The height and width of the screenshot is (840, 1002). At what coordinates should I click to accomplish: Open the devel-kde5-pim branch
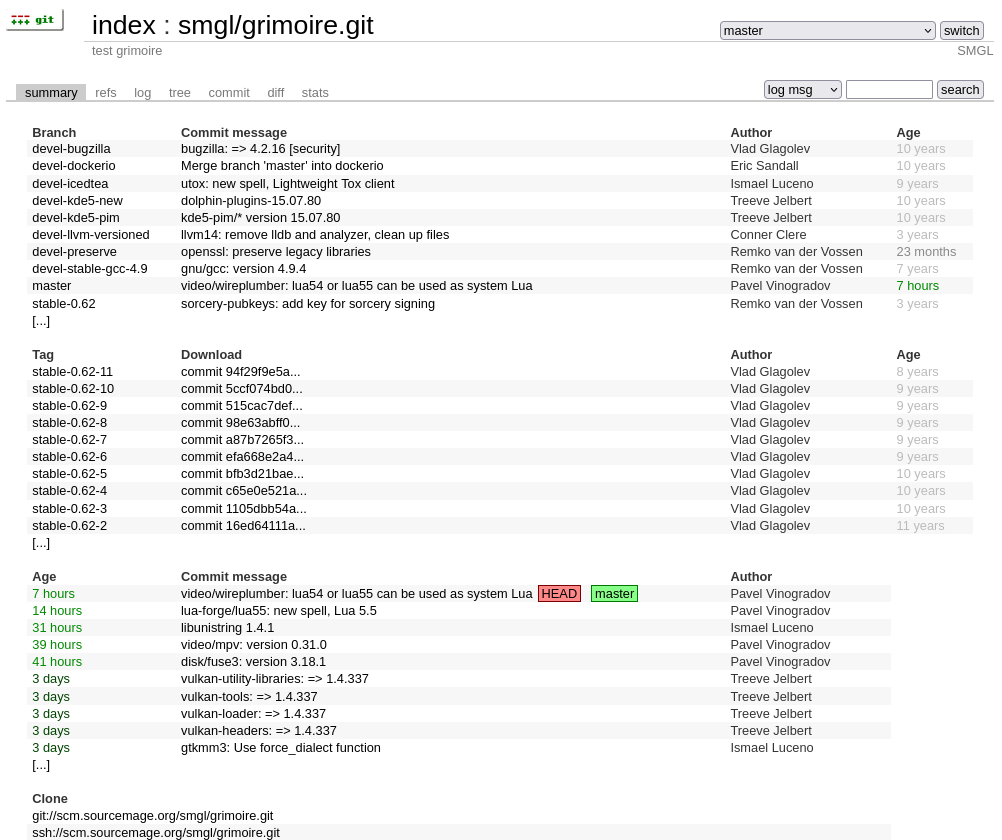75,218
